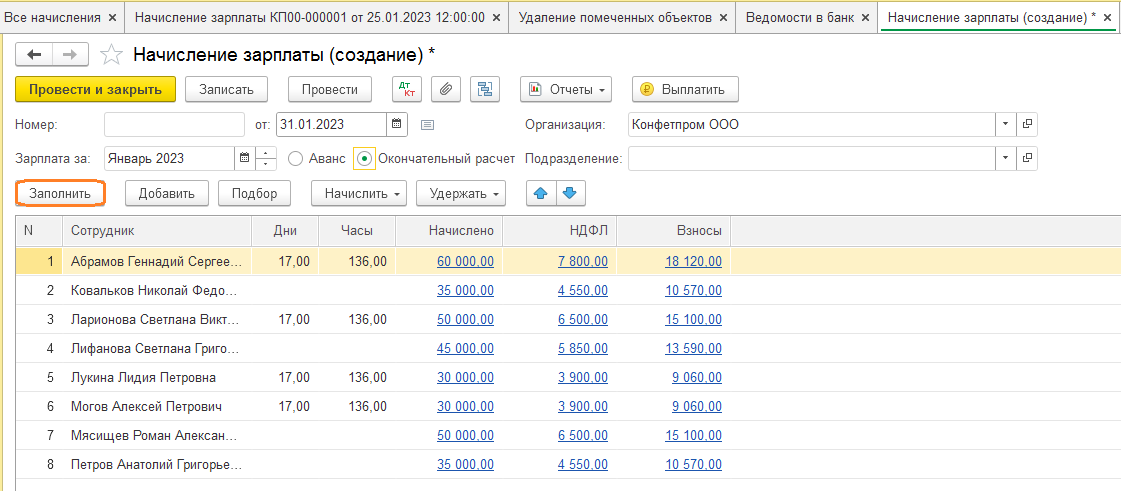Click the Номер input field
This screenshot has height=496, width=1128.
click(x=174, y=125)
